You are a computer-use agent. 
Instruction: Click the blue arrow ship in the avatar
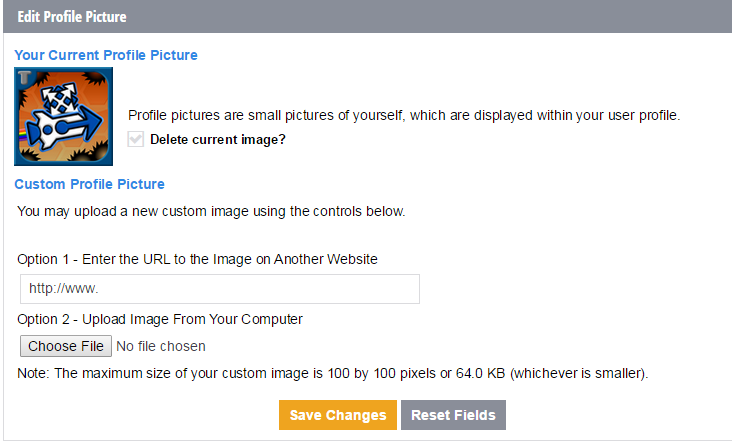click(x=64, y=125)
